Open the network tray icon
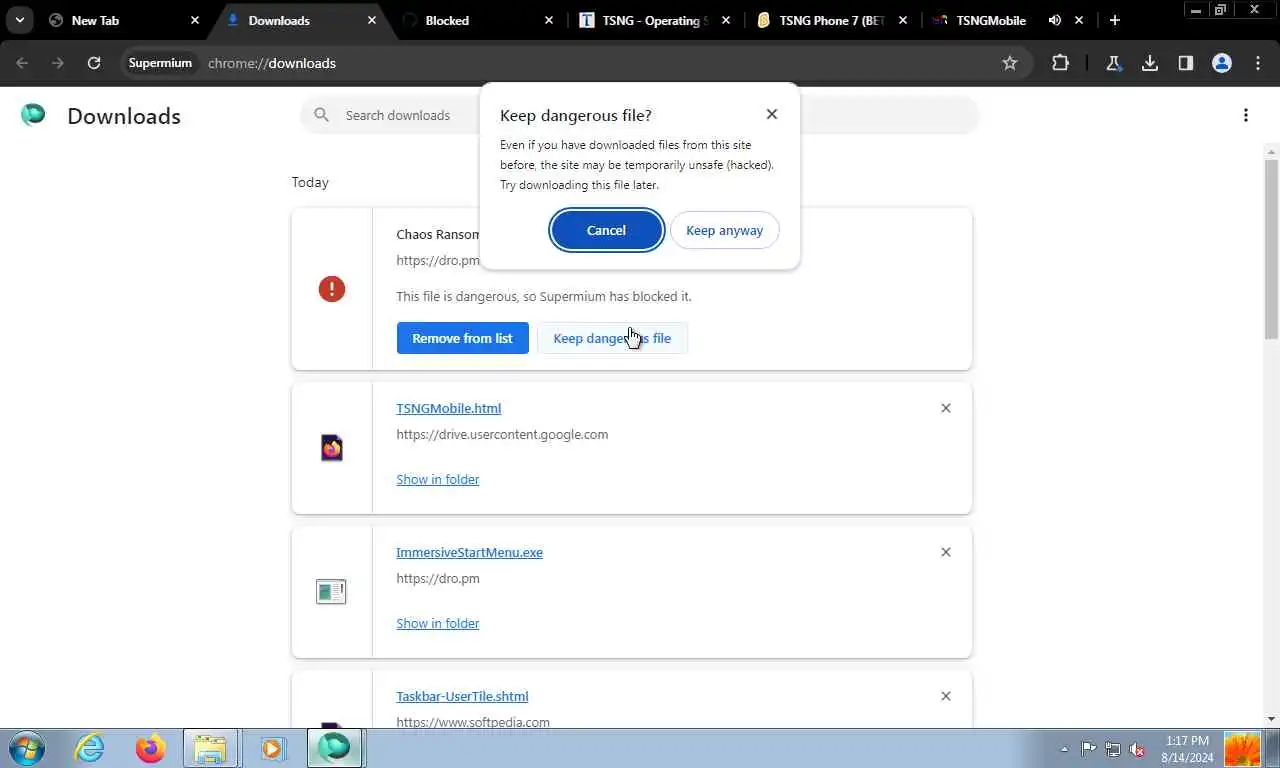Screen dimensions: 1280x768 (1113, 749)
